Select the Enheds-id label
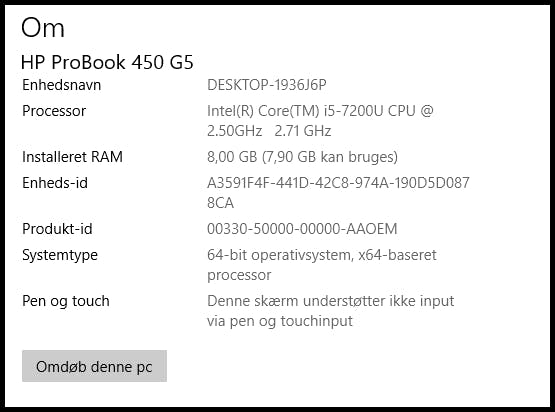Screen dimensions: 555x412 tap(55, 183)
